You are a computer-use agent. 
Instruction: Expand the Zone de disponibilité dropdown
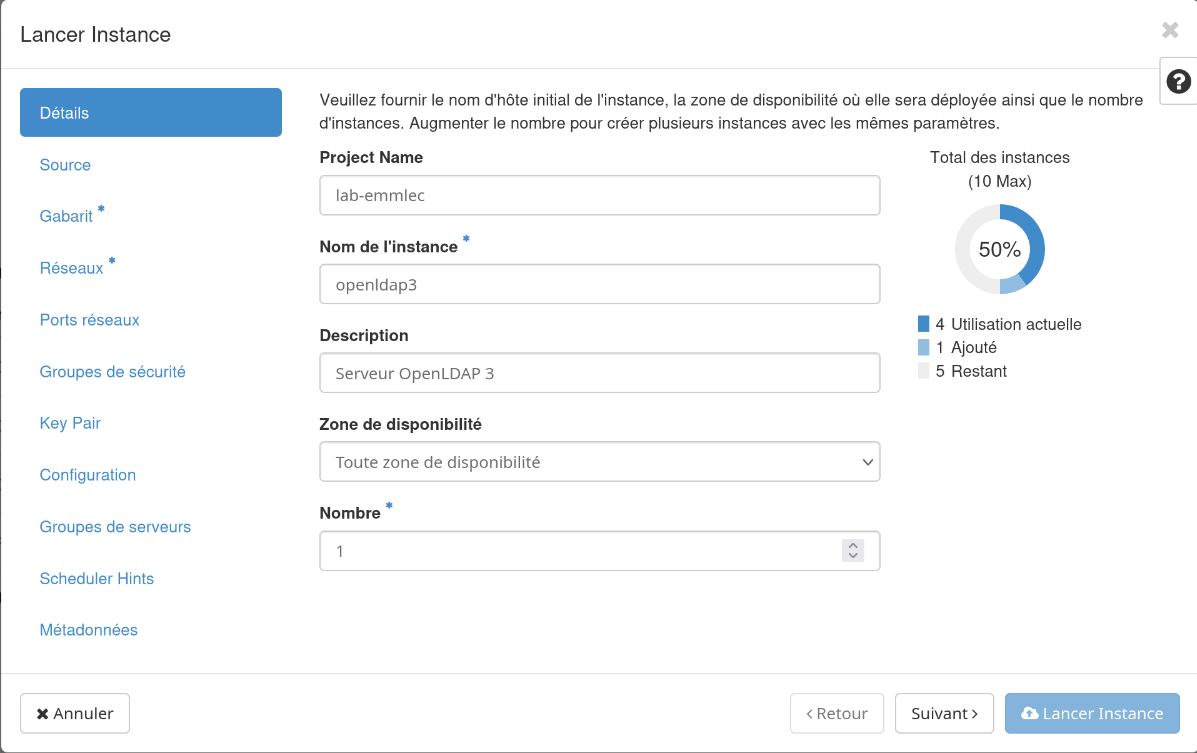(599, 462)
